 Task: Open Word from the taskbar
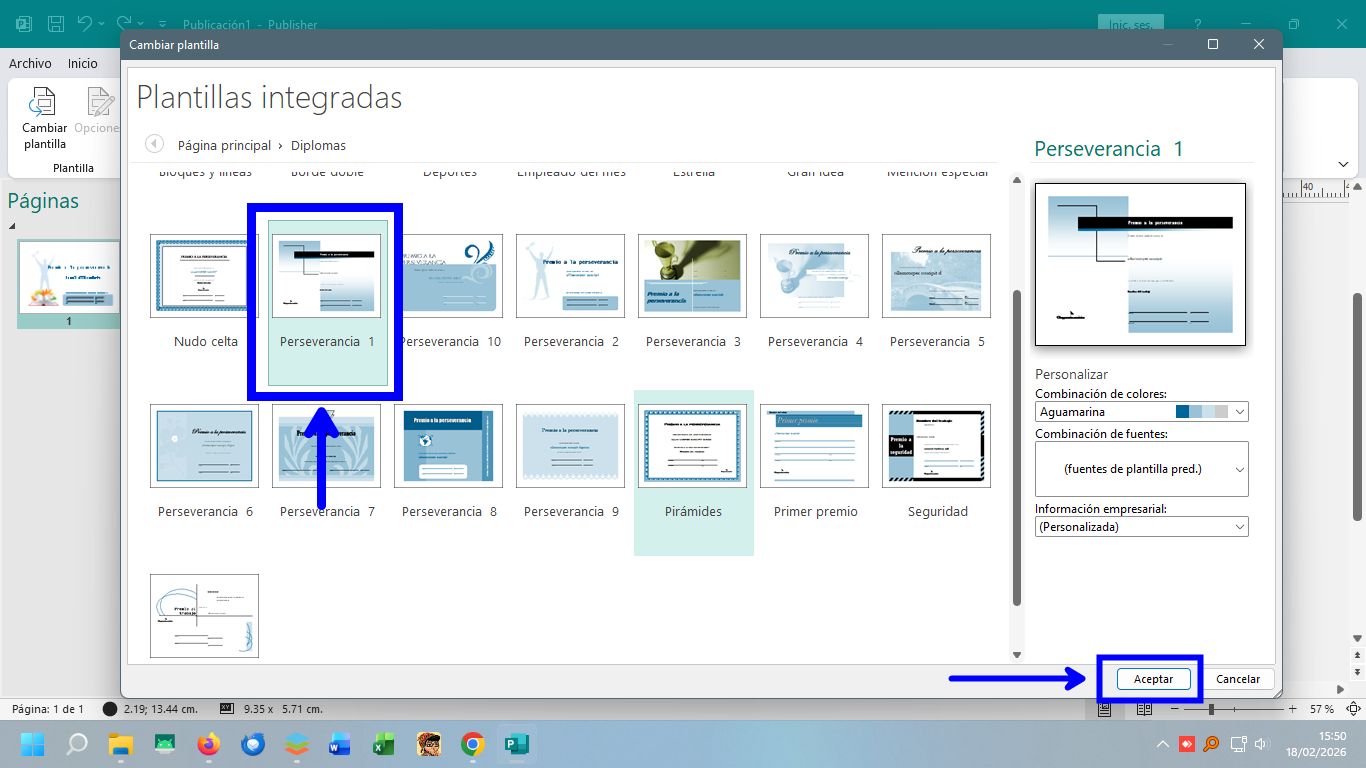[x=339, y=744]
